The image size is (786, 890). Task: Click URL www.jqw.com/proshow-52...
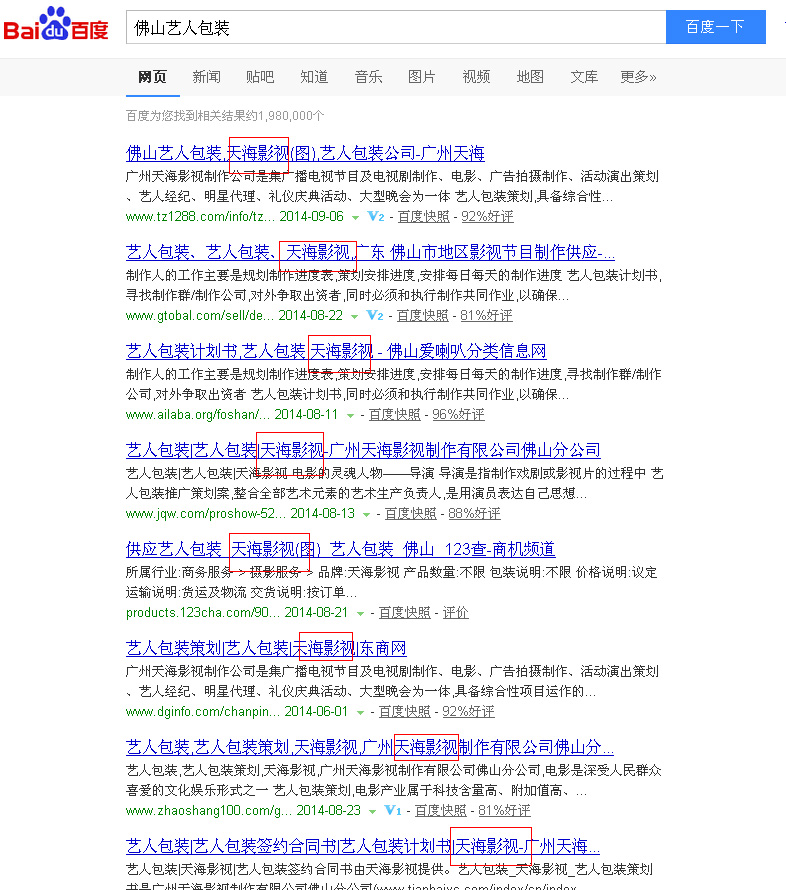pyautogui.click(x=206, y=513)
